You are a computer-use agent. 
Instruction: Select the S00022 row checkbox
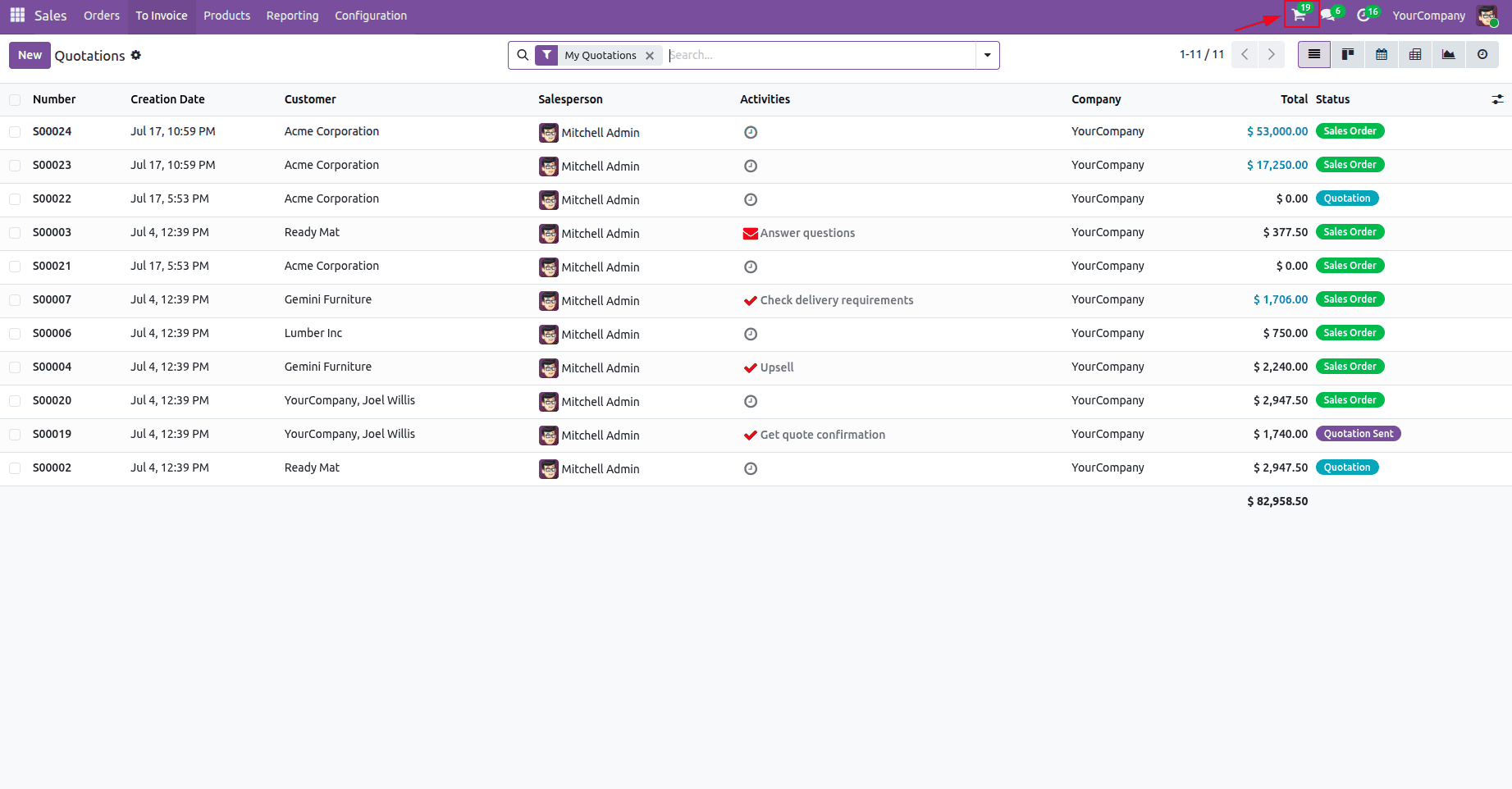point(15,199)
